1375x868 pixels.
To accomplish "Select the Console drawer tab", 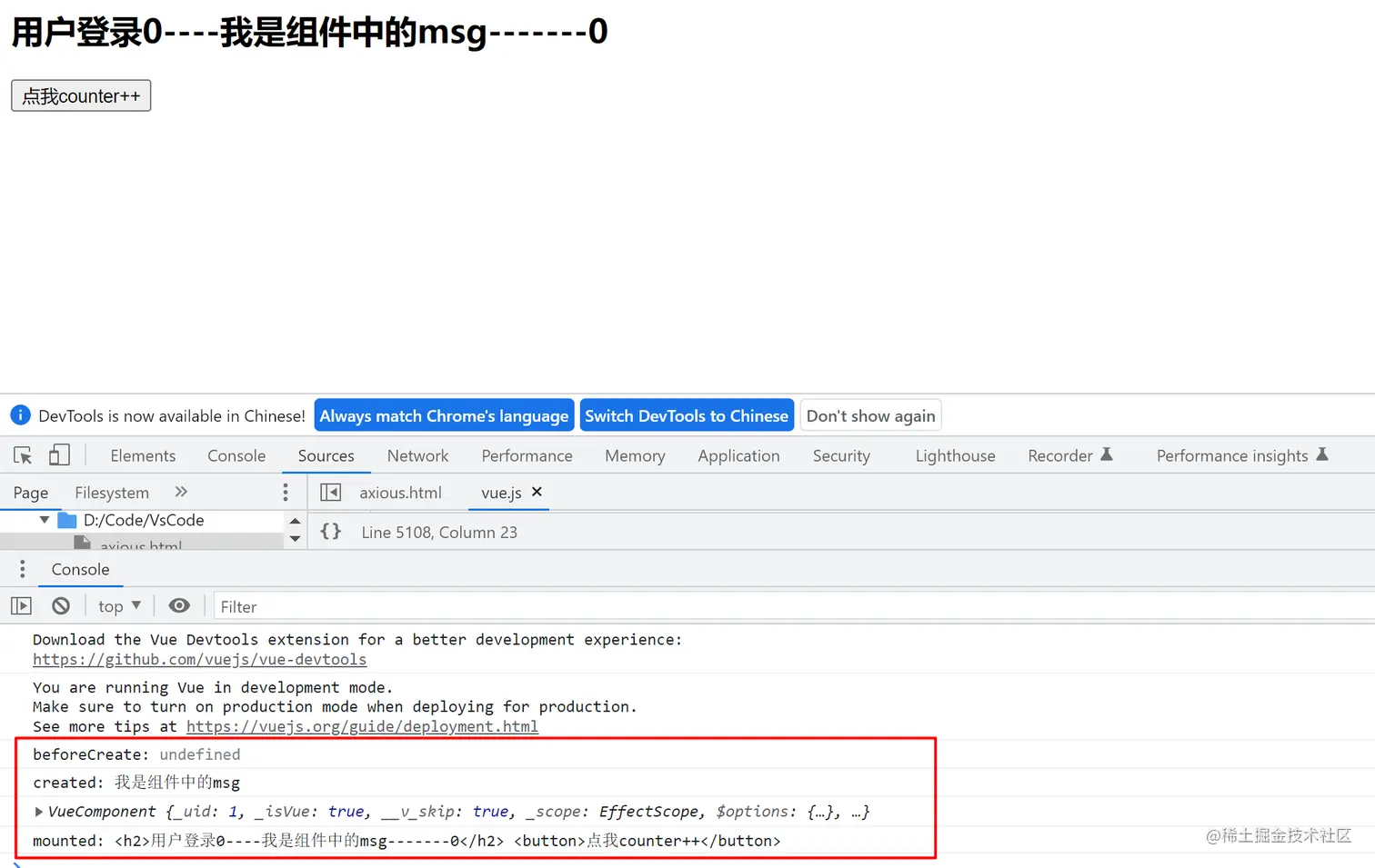I will (80, 569).
